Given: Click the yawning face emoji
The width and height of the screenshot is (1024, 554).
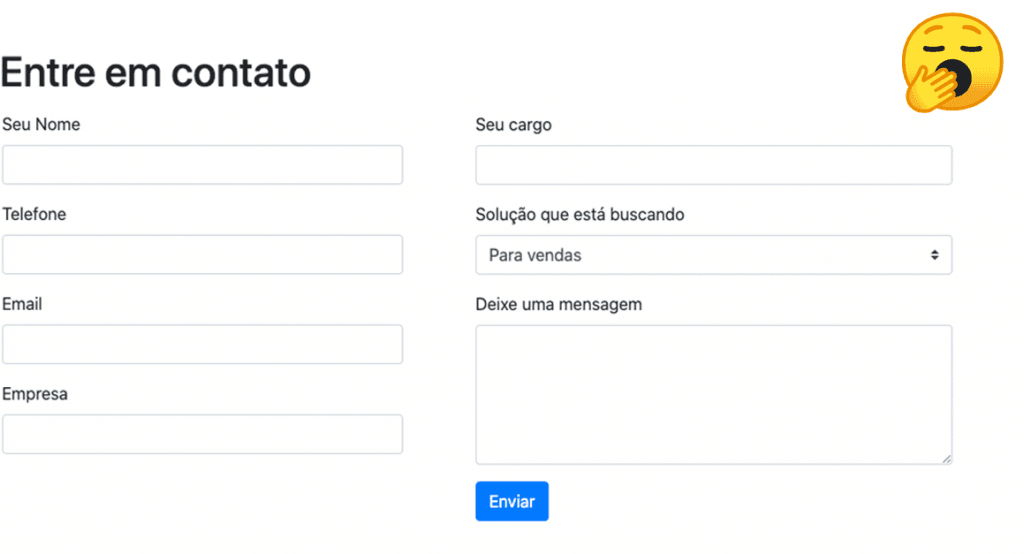Looking at the screenshot, I should [x=952, y=63].
